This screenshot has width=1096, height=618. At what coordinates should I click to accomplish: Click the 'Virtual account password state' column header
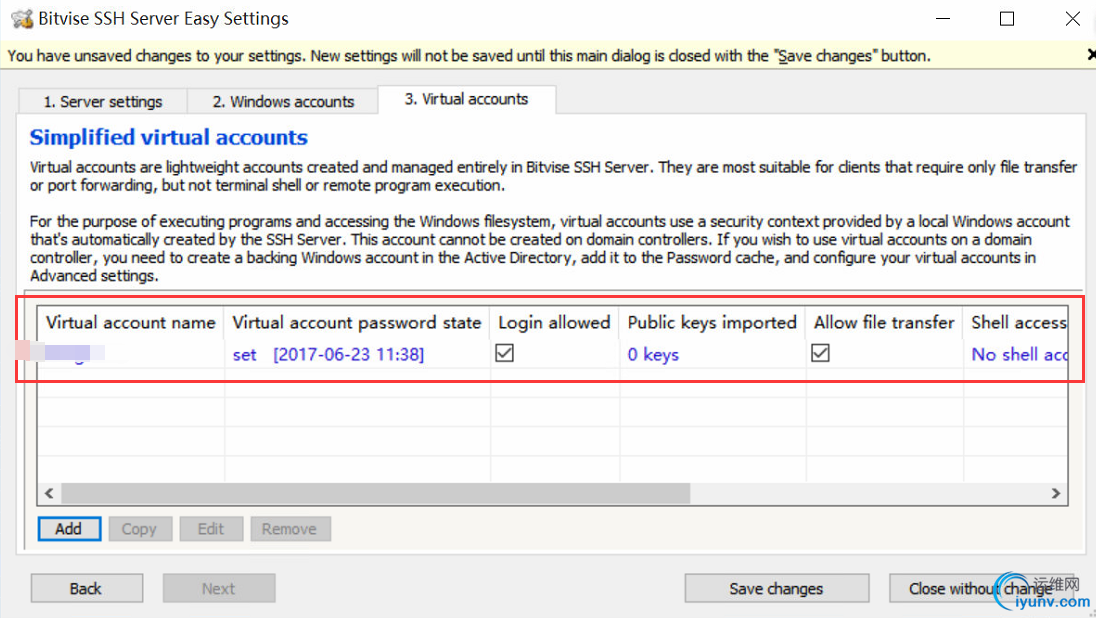[356, 322]
